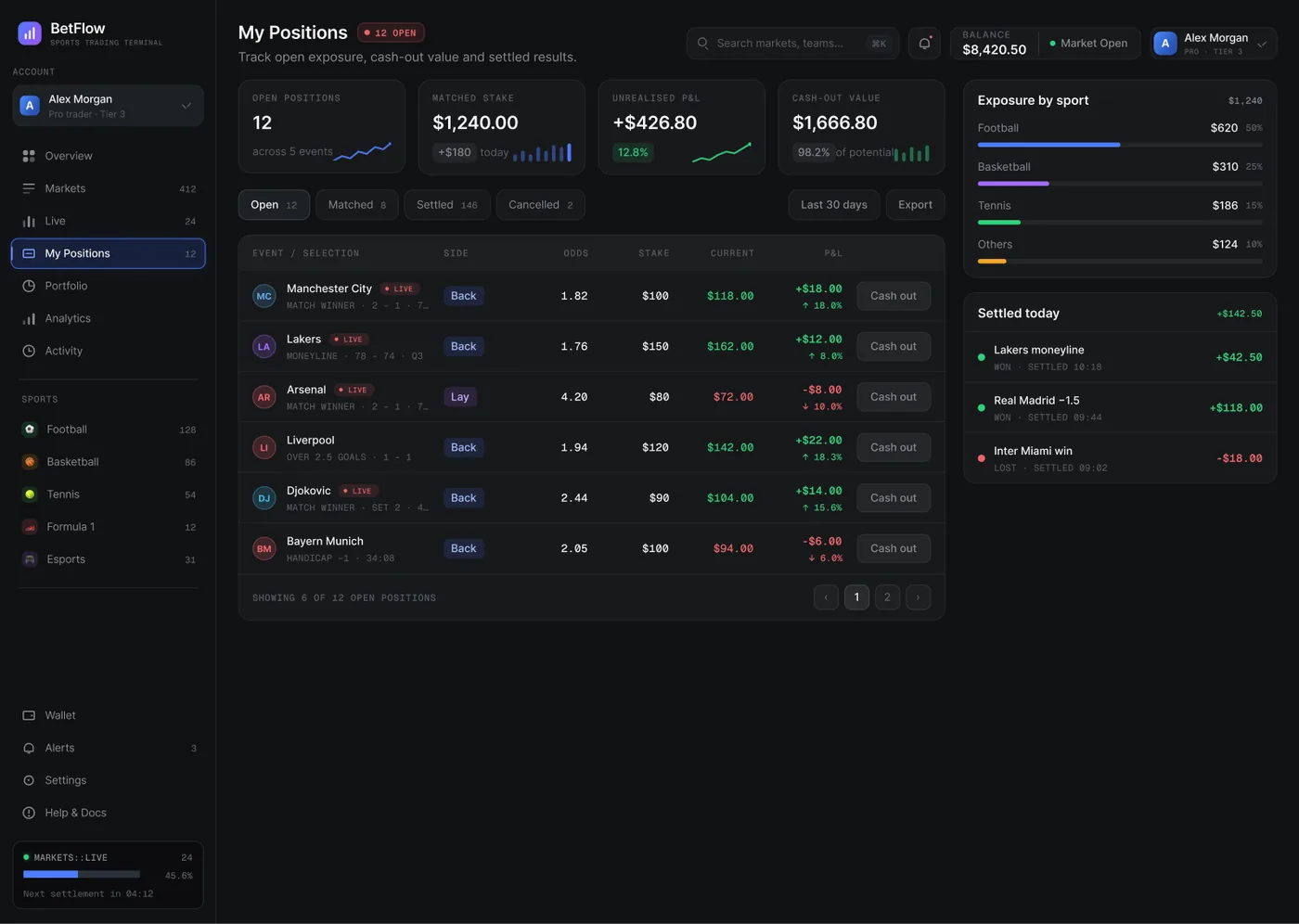
Task: Click the Help & Docs icon
Action: (29, 813)
